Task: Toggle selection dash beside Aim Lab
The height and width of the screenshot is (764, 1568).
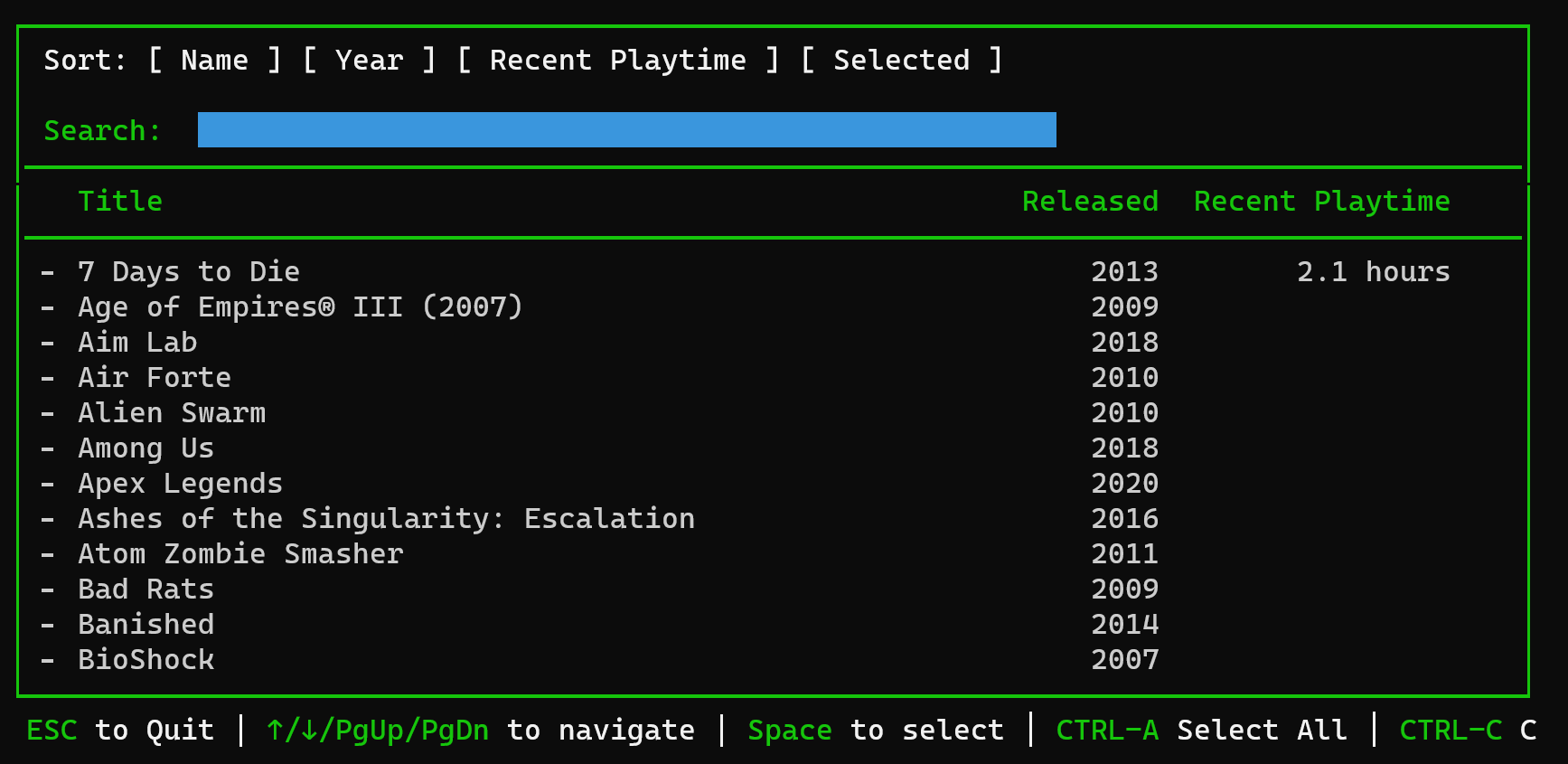Action: tap(48, 343)
